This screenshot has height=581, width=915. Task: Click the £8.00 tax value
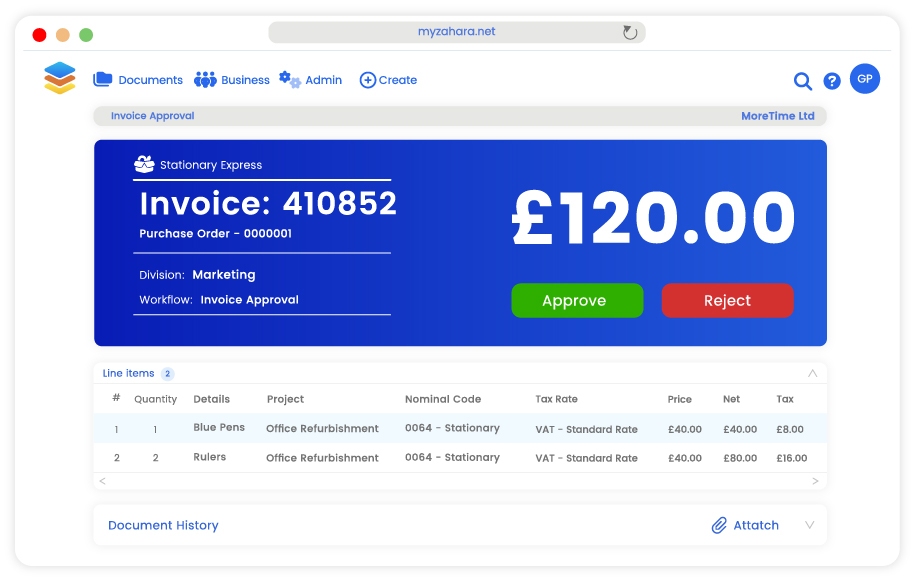pyautogui.click(x=790, y=429)
